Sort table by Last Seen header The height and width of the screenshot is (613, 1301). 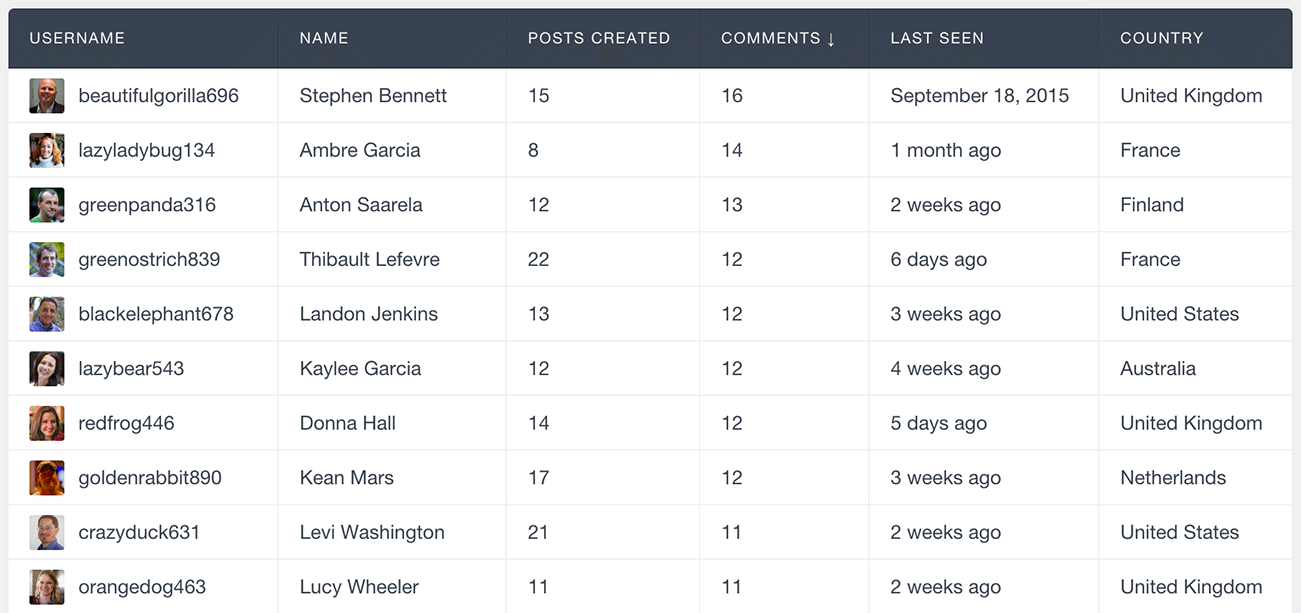[x=984, y=38]
